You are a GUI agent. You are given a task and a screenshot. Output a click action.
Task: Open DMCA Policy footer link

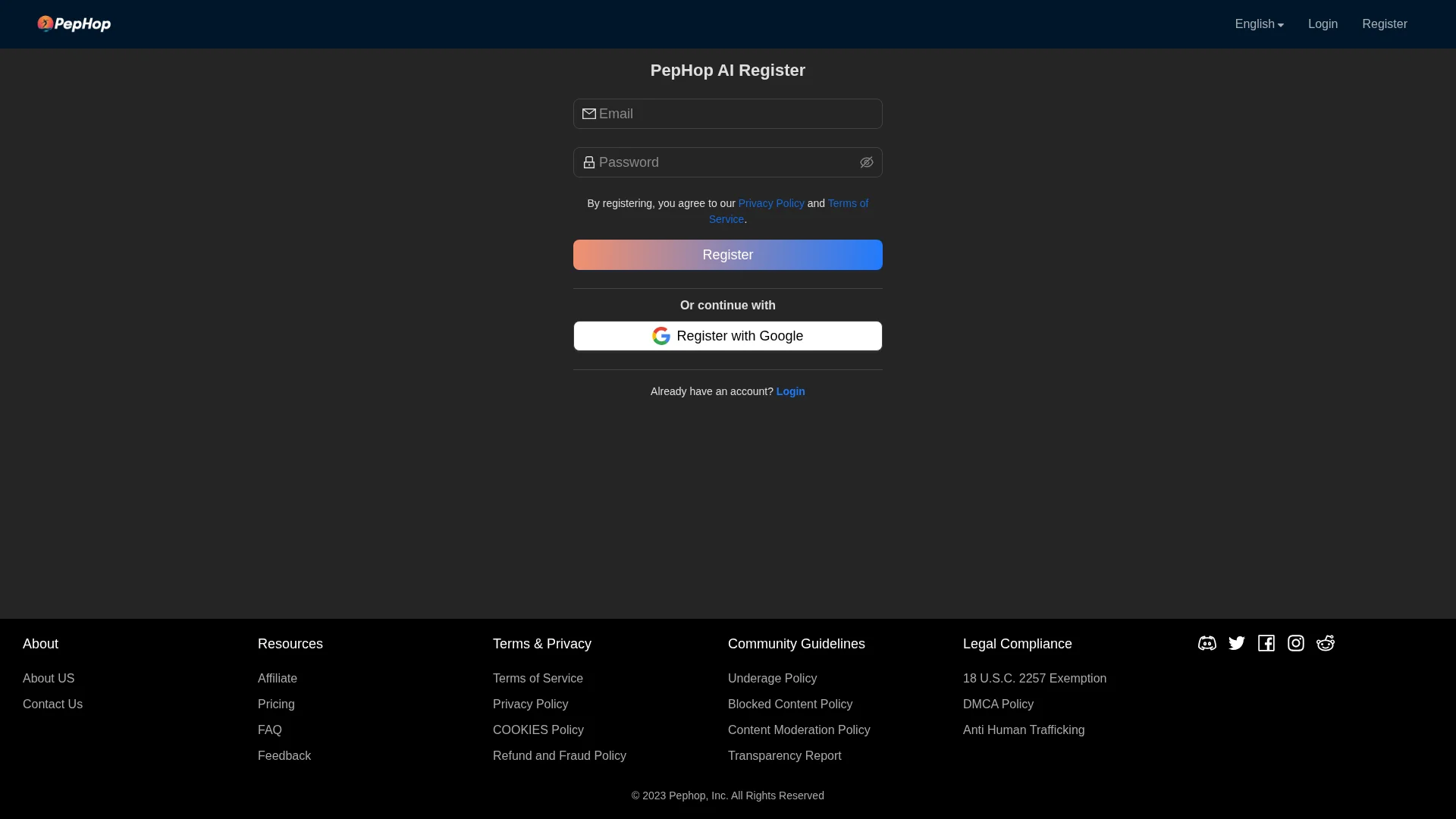click(998, 704)
